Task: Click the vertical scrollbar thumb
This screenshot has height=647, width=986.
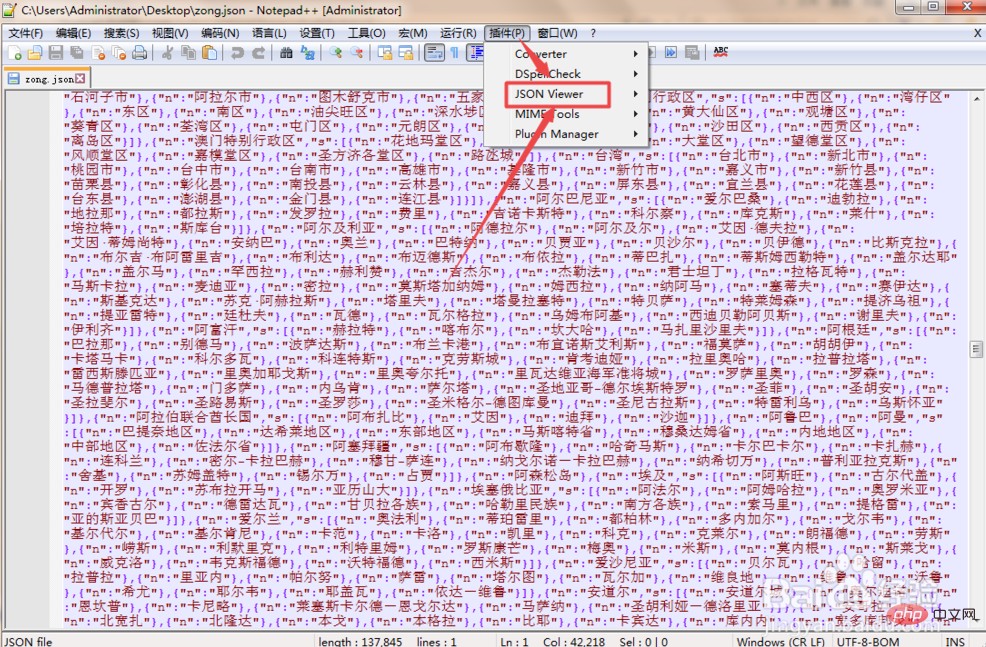Action: 978,349
